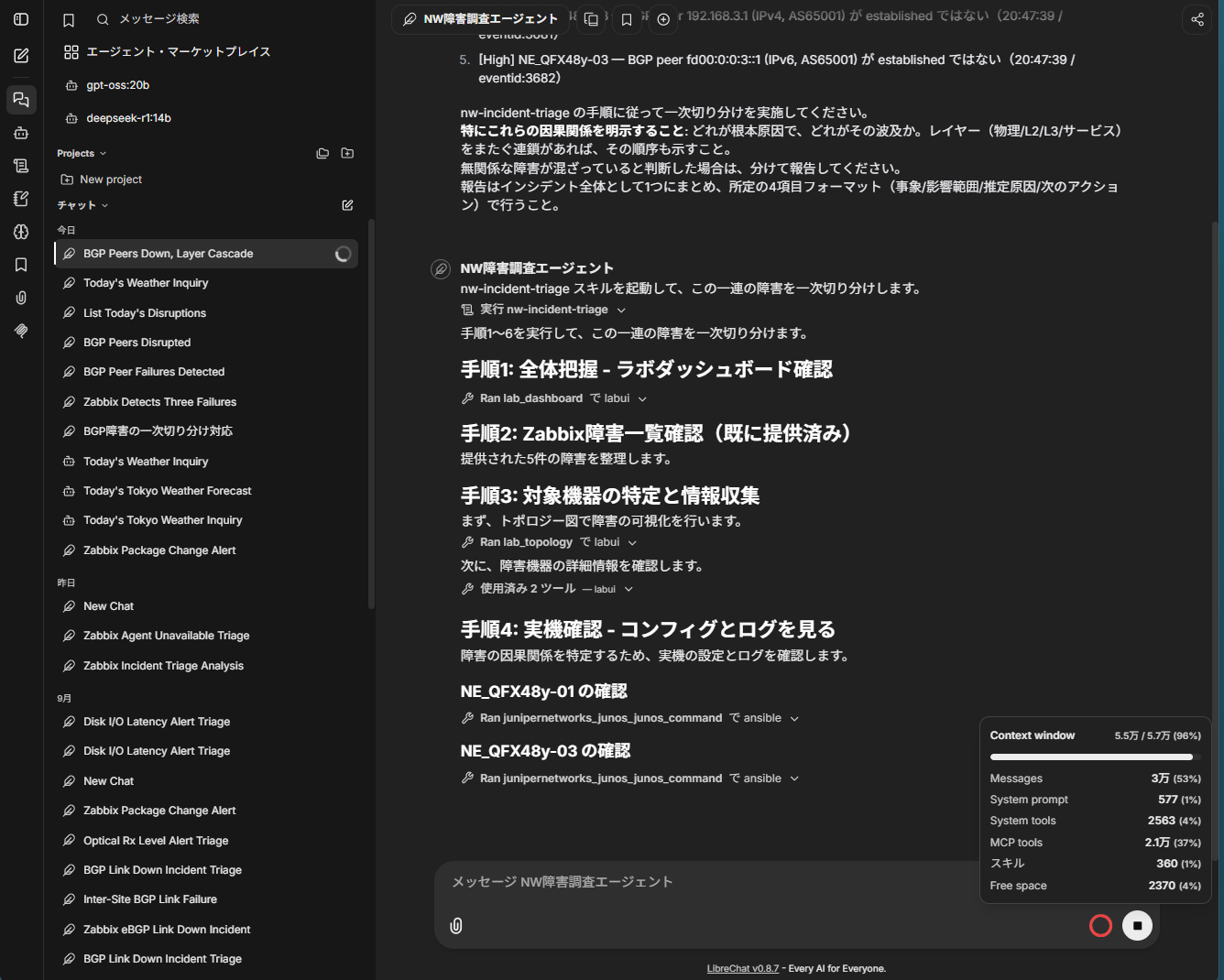
Task: Open the NW障害調査エージェント model selector
Action: 480,19
